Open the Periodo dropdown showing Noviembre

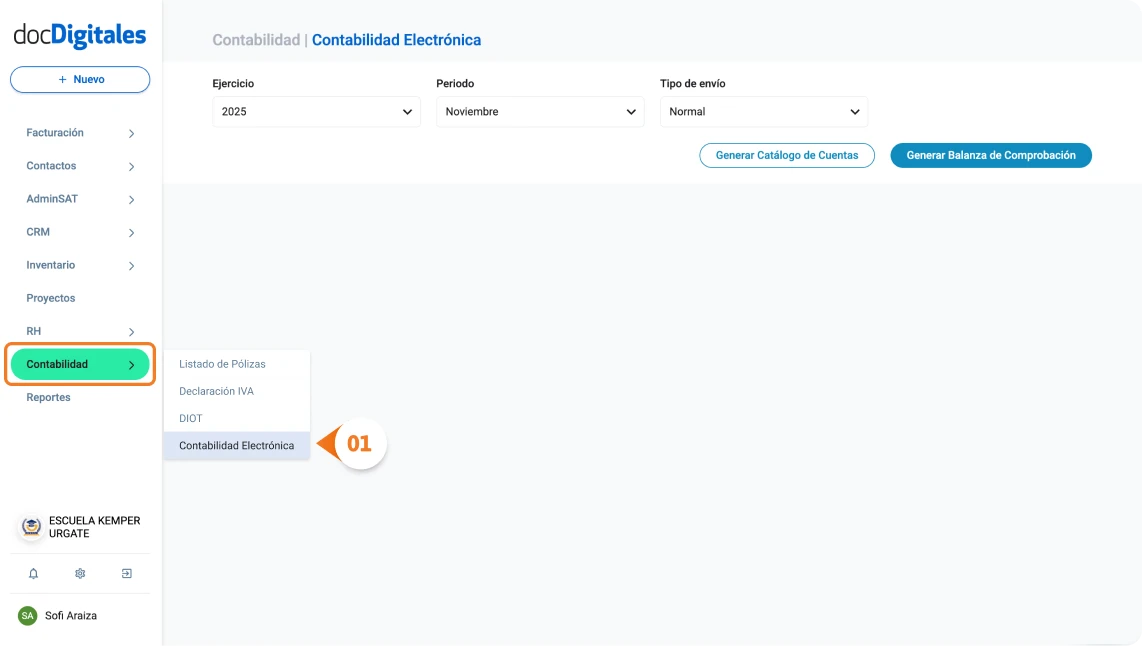pos(539,112)
